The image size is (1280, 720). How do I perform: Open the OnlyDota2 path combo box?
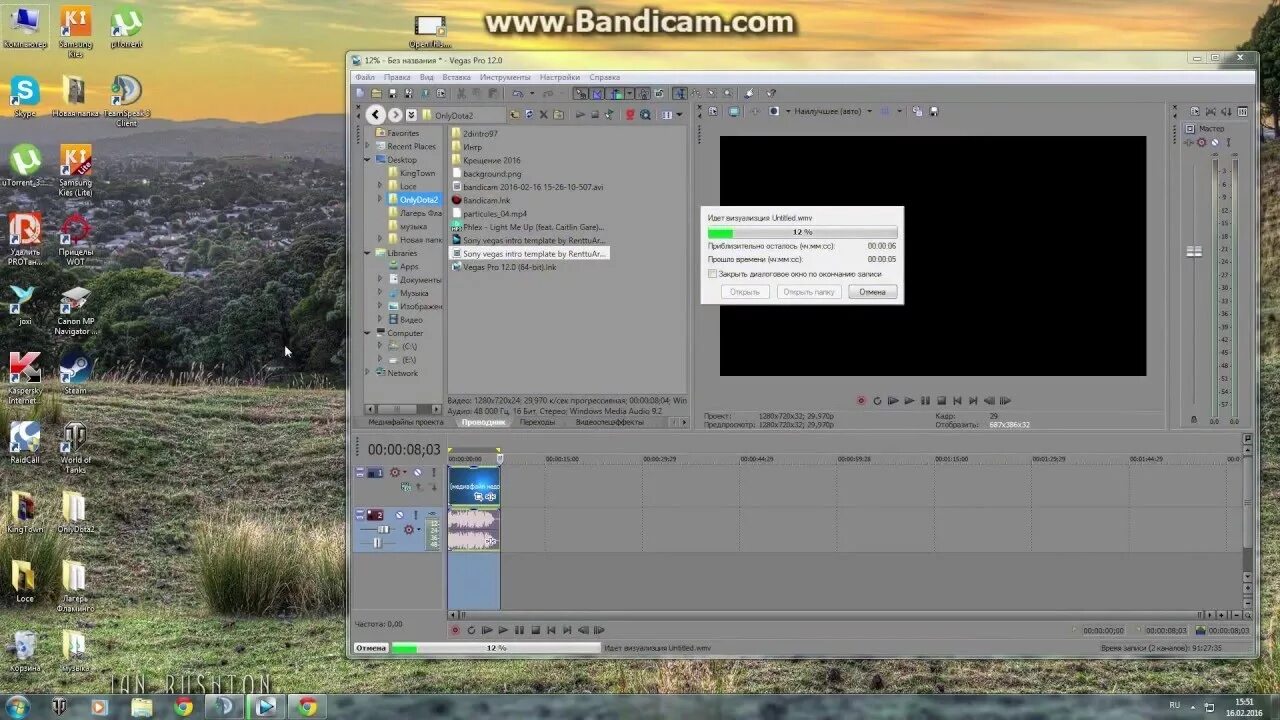pyautogui.click(x=463, y=115)
